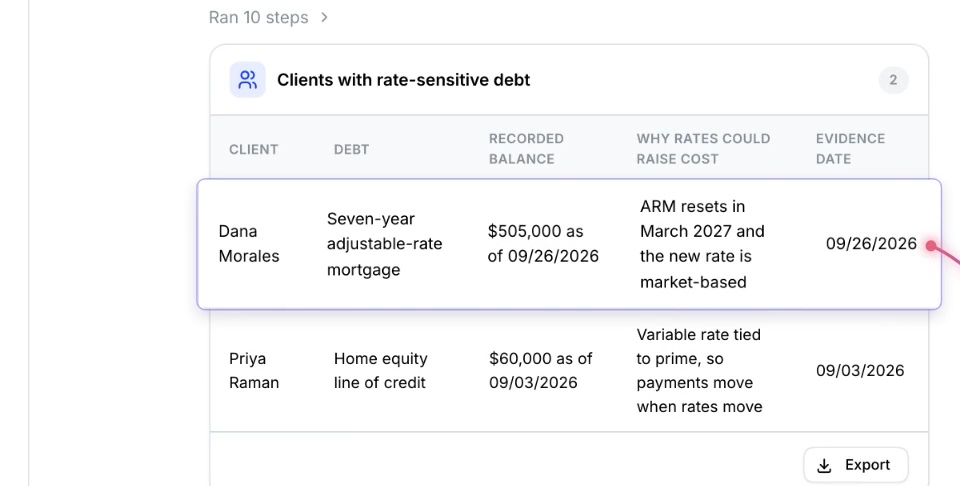Select the Seven-year adjustable-rate mortgage cell

[384, 244]
